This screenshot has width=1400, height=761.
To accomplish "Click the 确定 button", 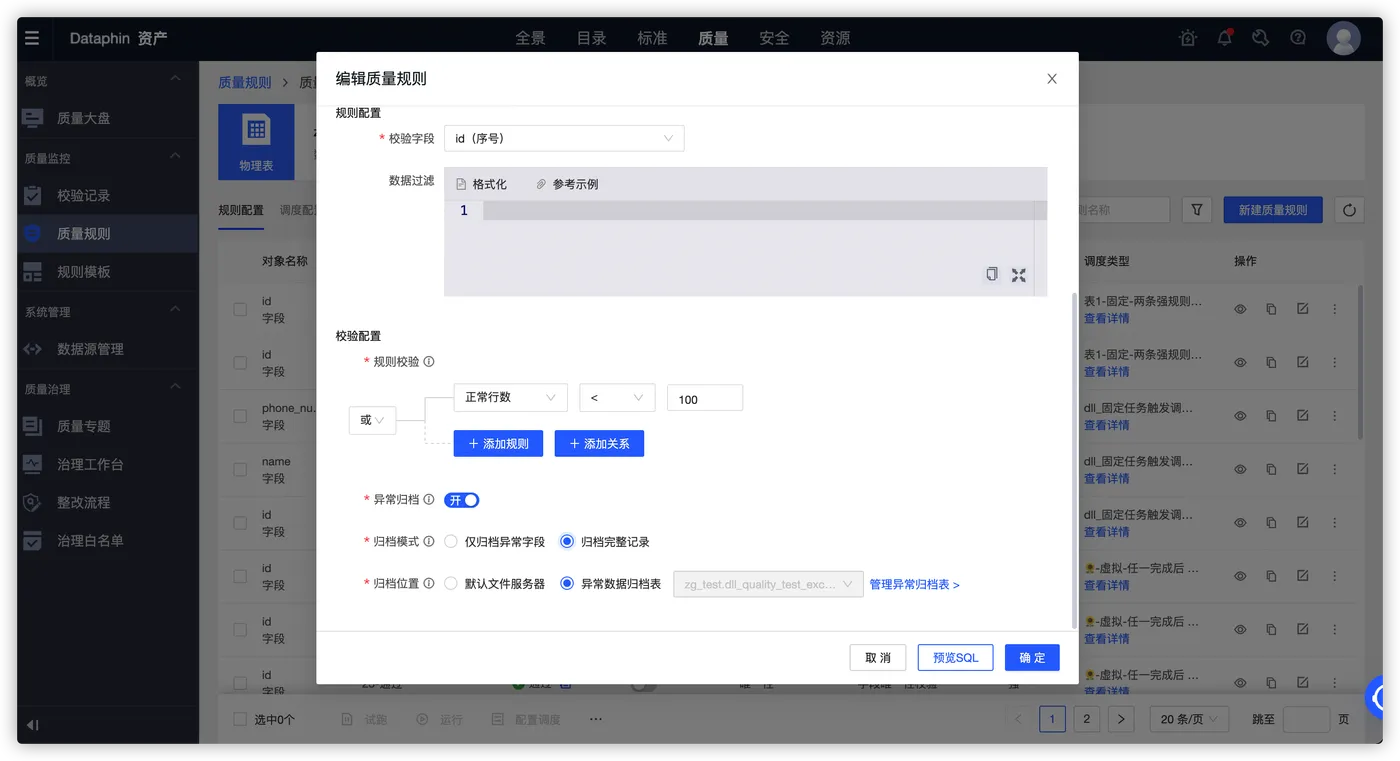I will coord(1032,657).
